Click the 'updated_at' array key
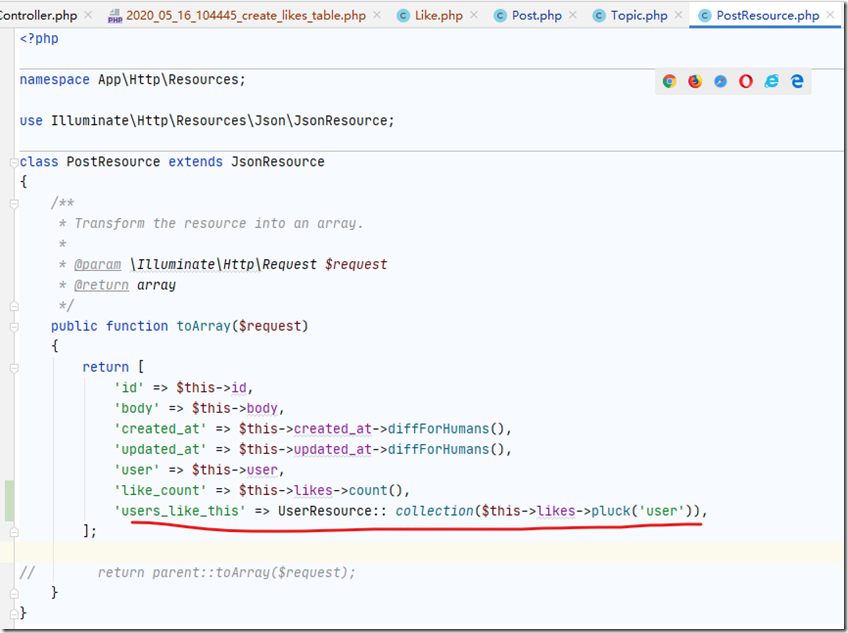The image size is (848, 633). [x=160, y=449]
